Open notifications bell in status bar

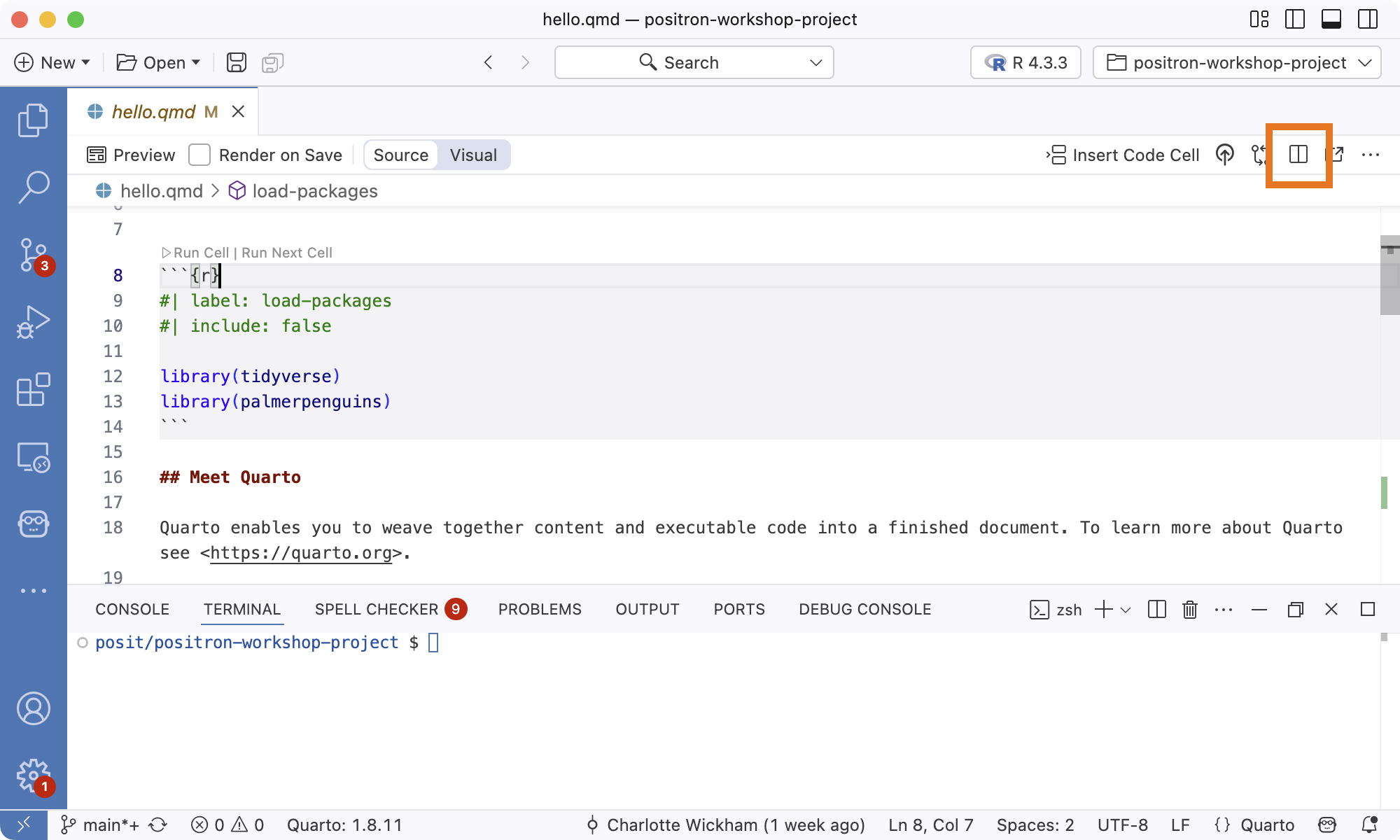1370,825
